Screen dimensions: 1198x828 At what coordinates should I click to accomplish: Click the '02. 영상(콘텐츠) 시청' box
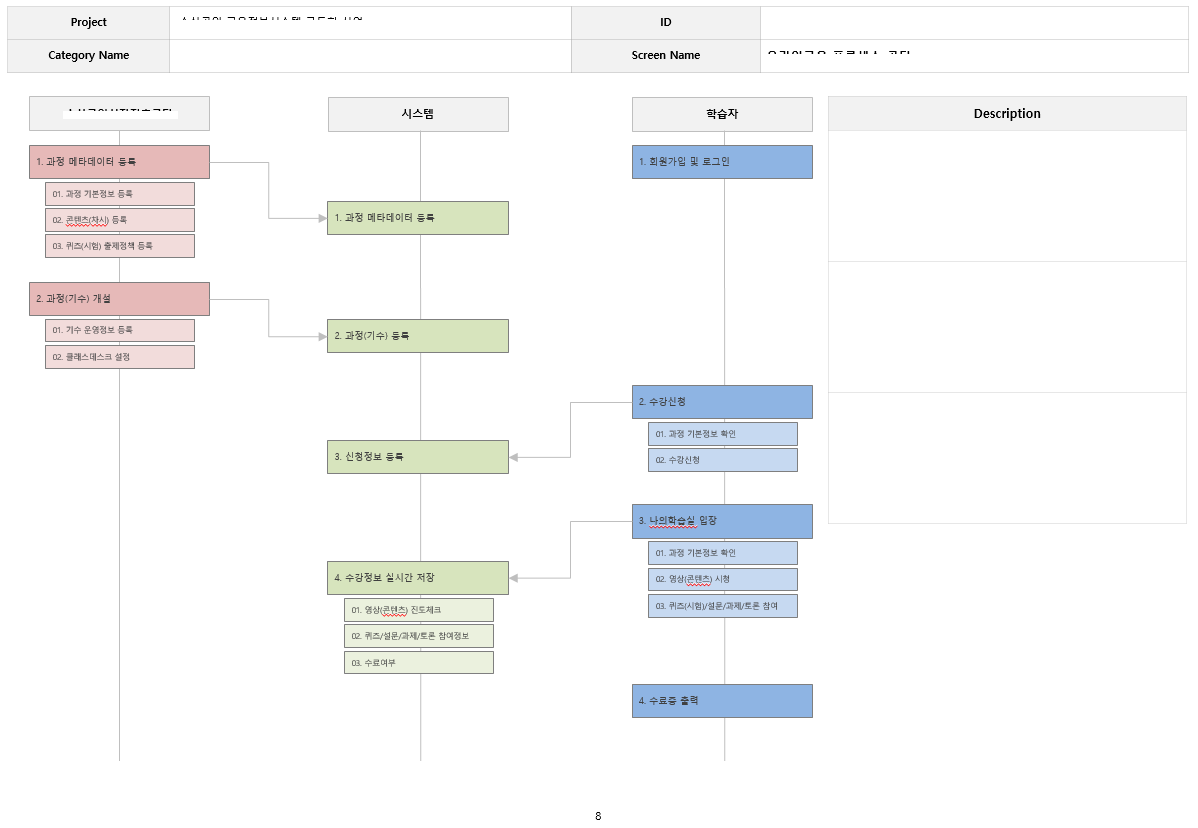pos(723,579)
